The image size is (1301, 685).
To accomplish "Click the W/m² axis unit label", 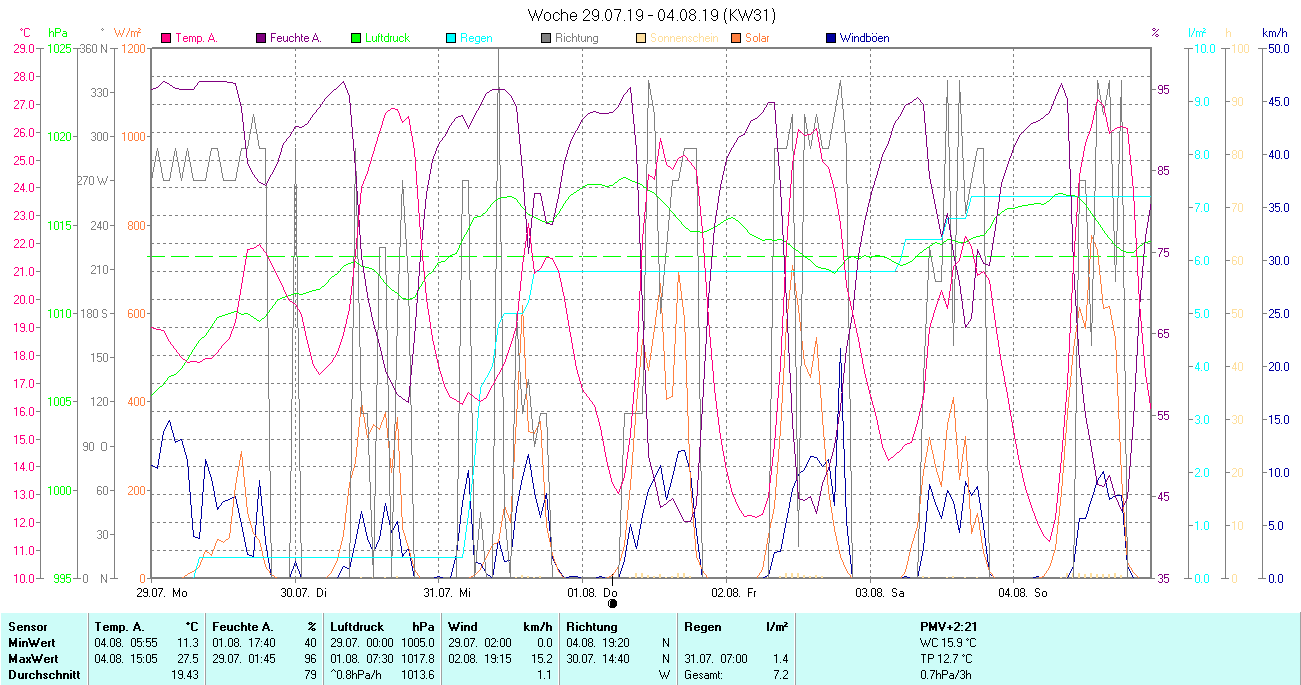I will [x=128, y=33].
